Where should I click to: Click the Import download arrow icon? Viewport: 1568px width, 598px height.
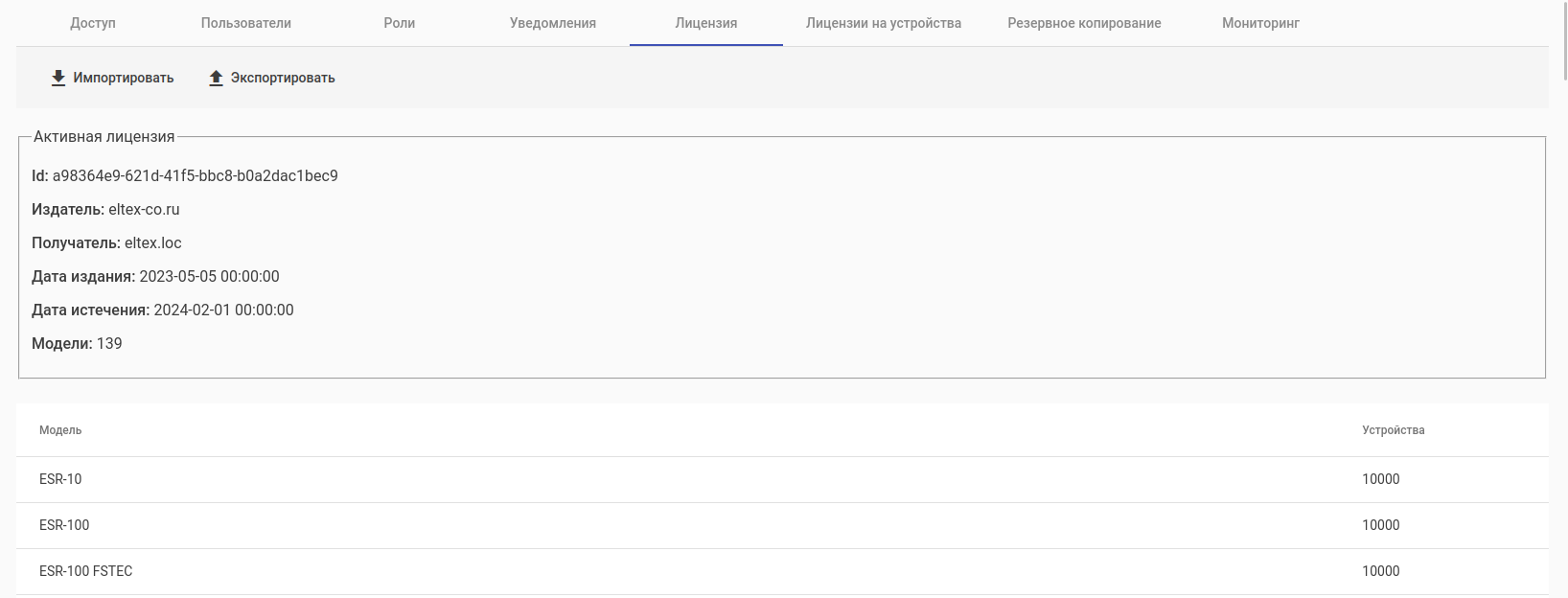tap(58, 79)
